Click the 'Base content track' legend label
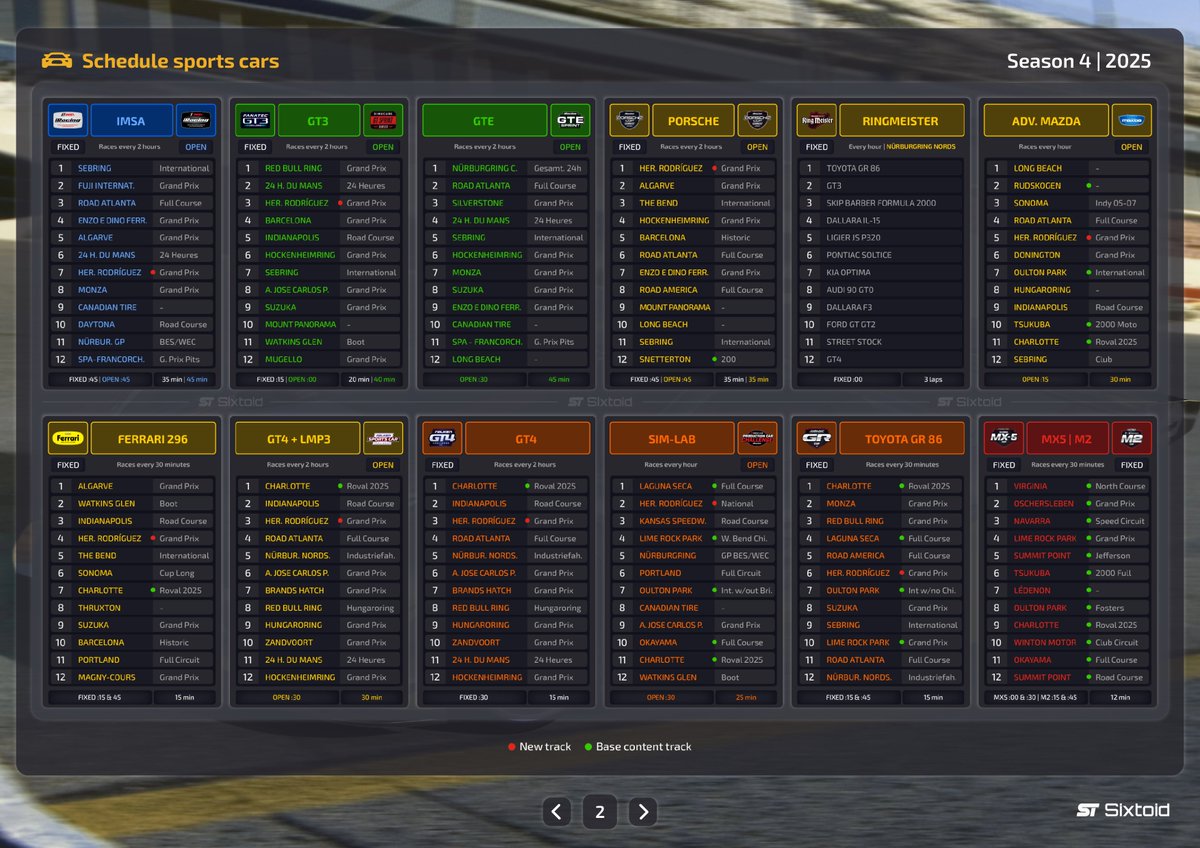The image size is (1200, 848). click(x=643, y=746)
